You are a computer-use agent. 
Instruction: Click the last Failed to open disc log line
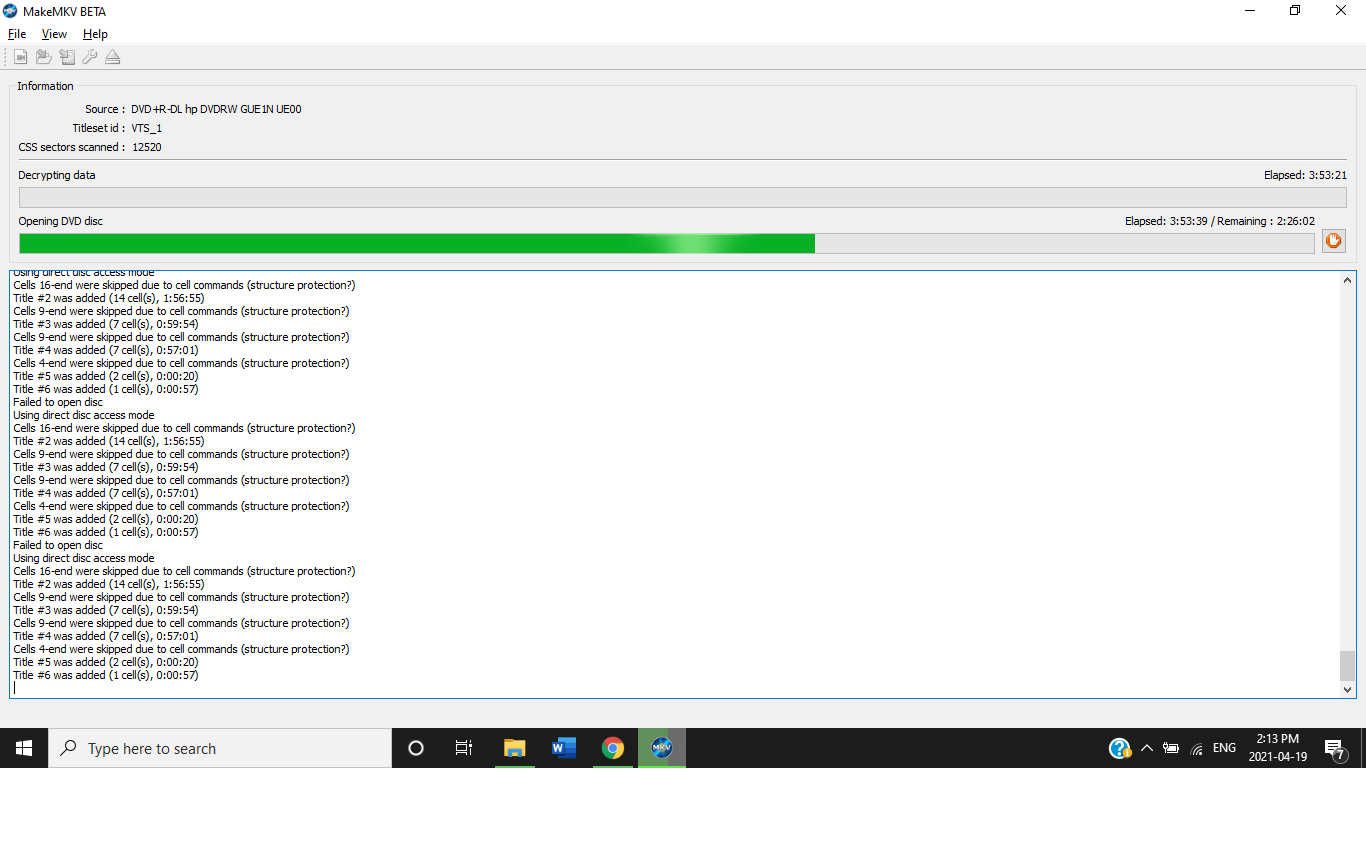[57, 545]
